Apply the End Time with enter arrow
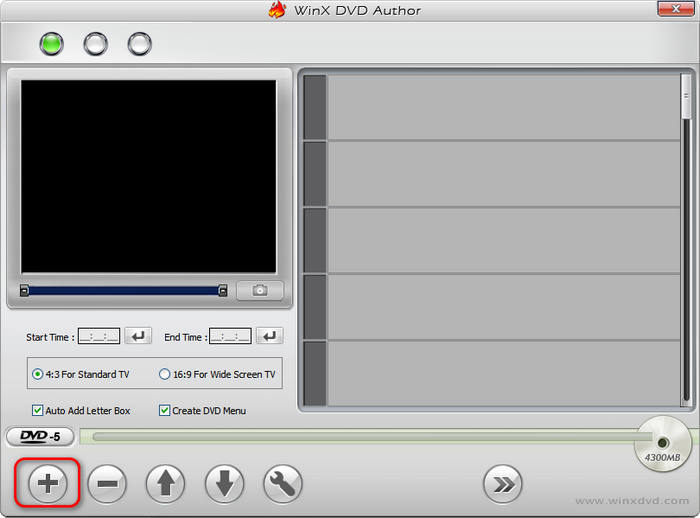700x518 pixels. [270, 337]
